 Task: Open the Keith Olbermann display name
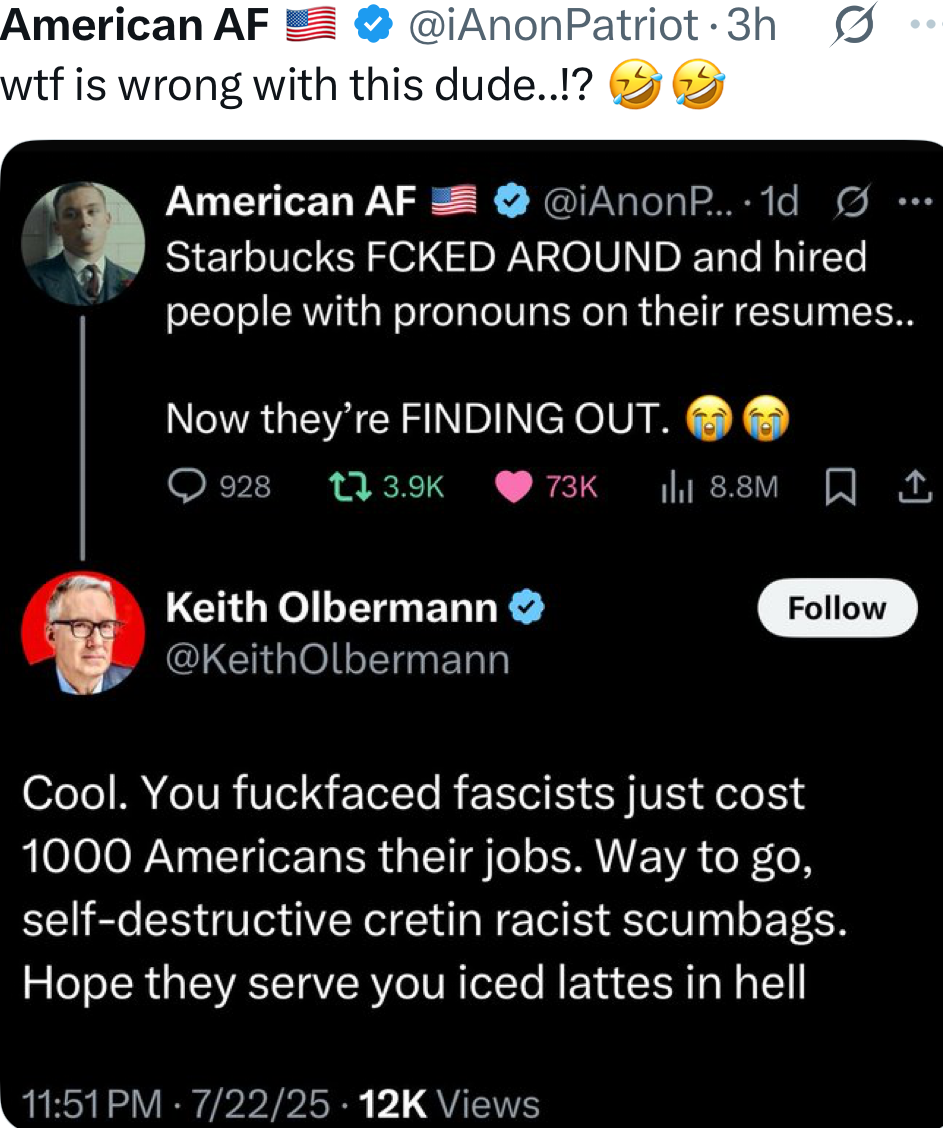(330, 607)
